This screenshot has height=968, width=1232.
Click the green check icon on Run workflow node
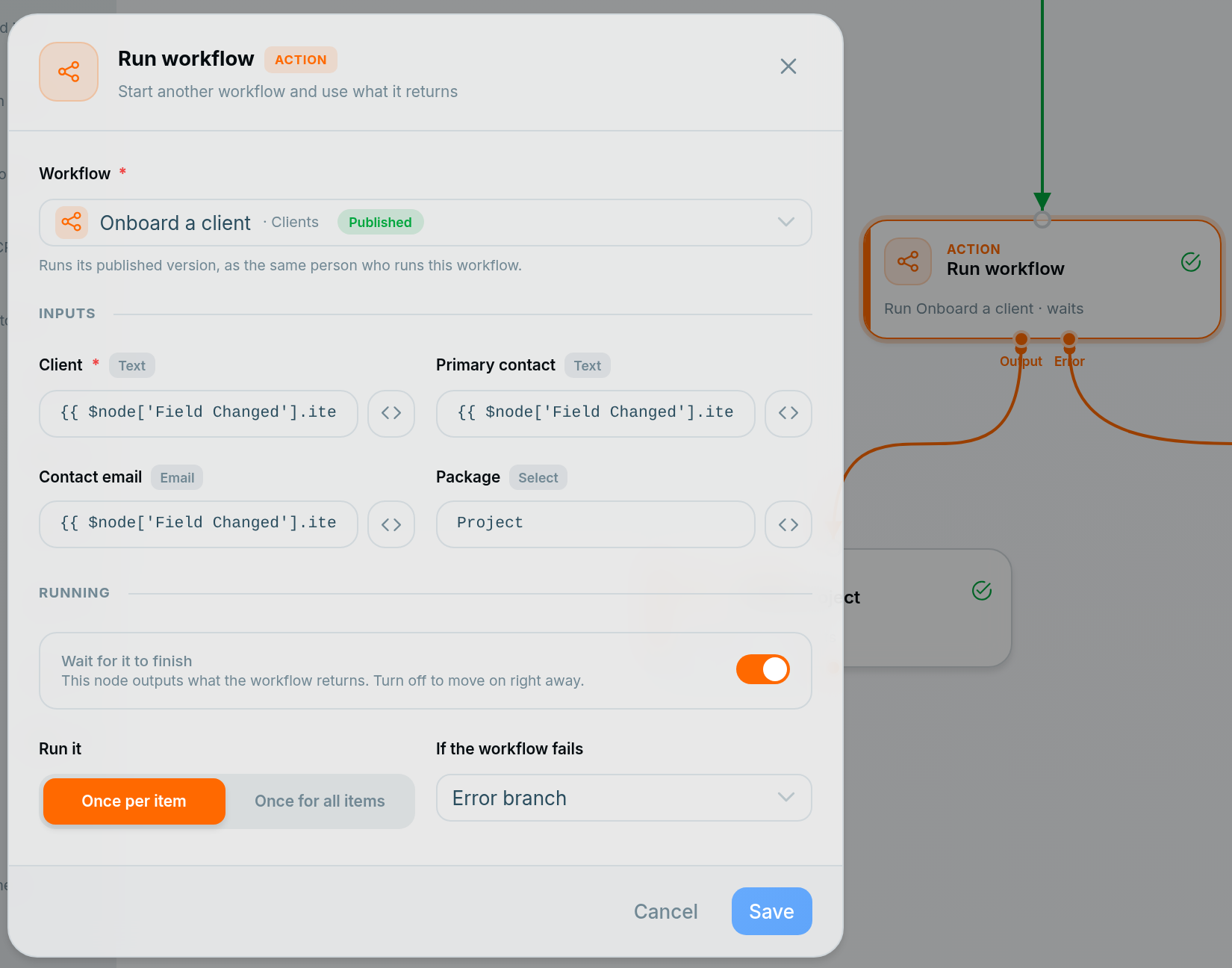(x=1191, y=262)
